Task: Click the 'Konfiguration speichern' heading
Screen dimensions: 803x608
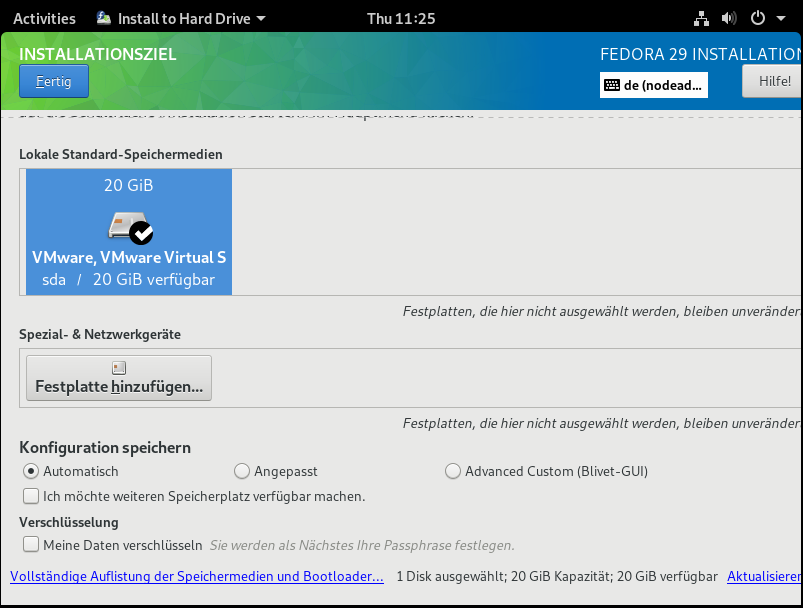Action: tap(105, 448)
